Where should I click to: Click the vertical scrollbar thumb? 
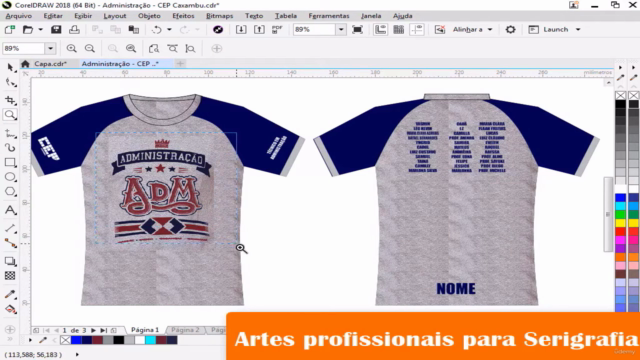click(608, 214)
